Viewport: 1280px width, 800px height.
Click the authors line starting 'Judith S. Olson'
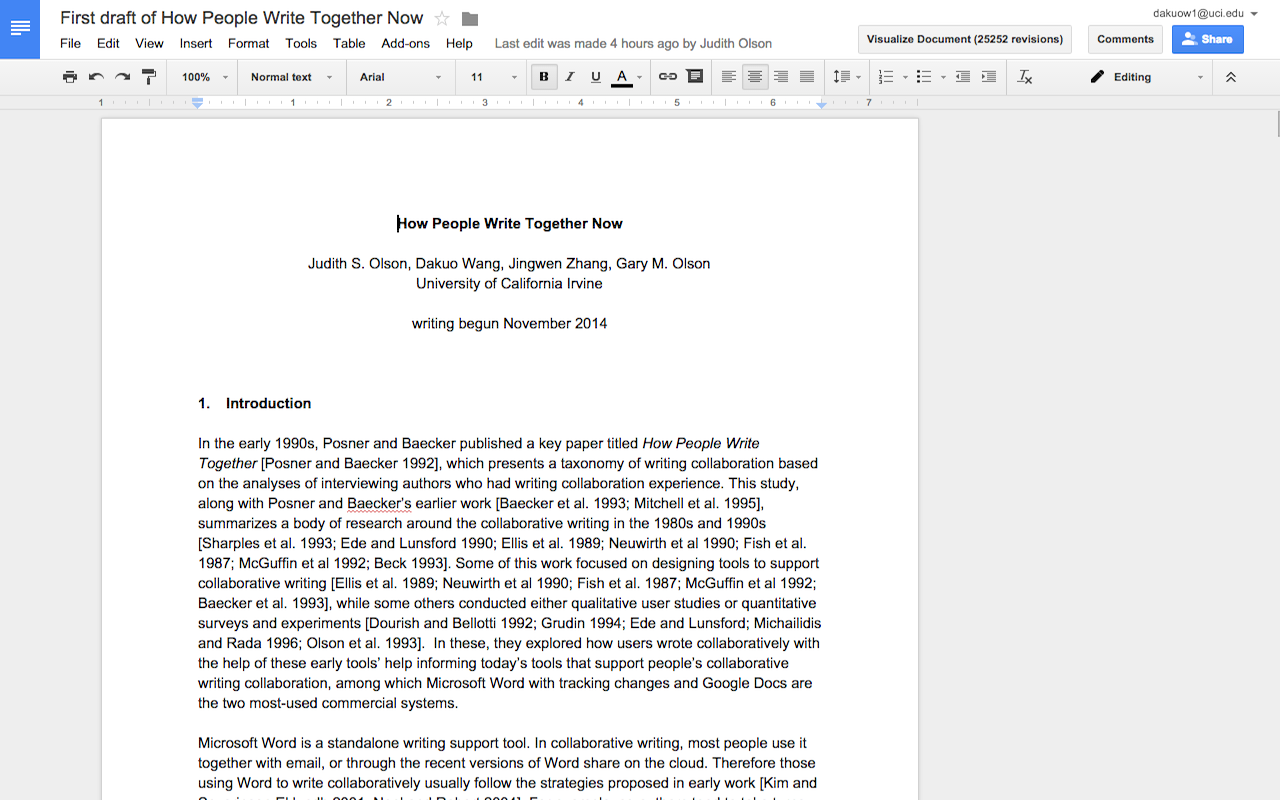point(509,263)
